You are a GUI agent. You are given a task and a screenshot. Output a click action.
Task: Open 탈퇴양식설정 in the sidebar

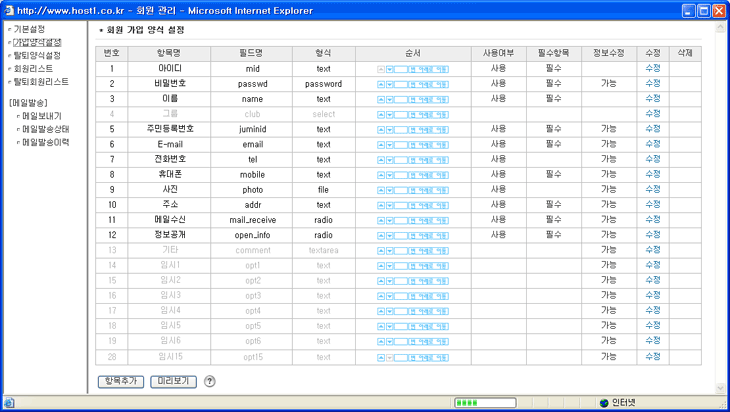point(37,56)
